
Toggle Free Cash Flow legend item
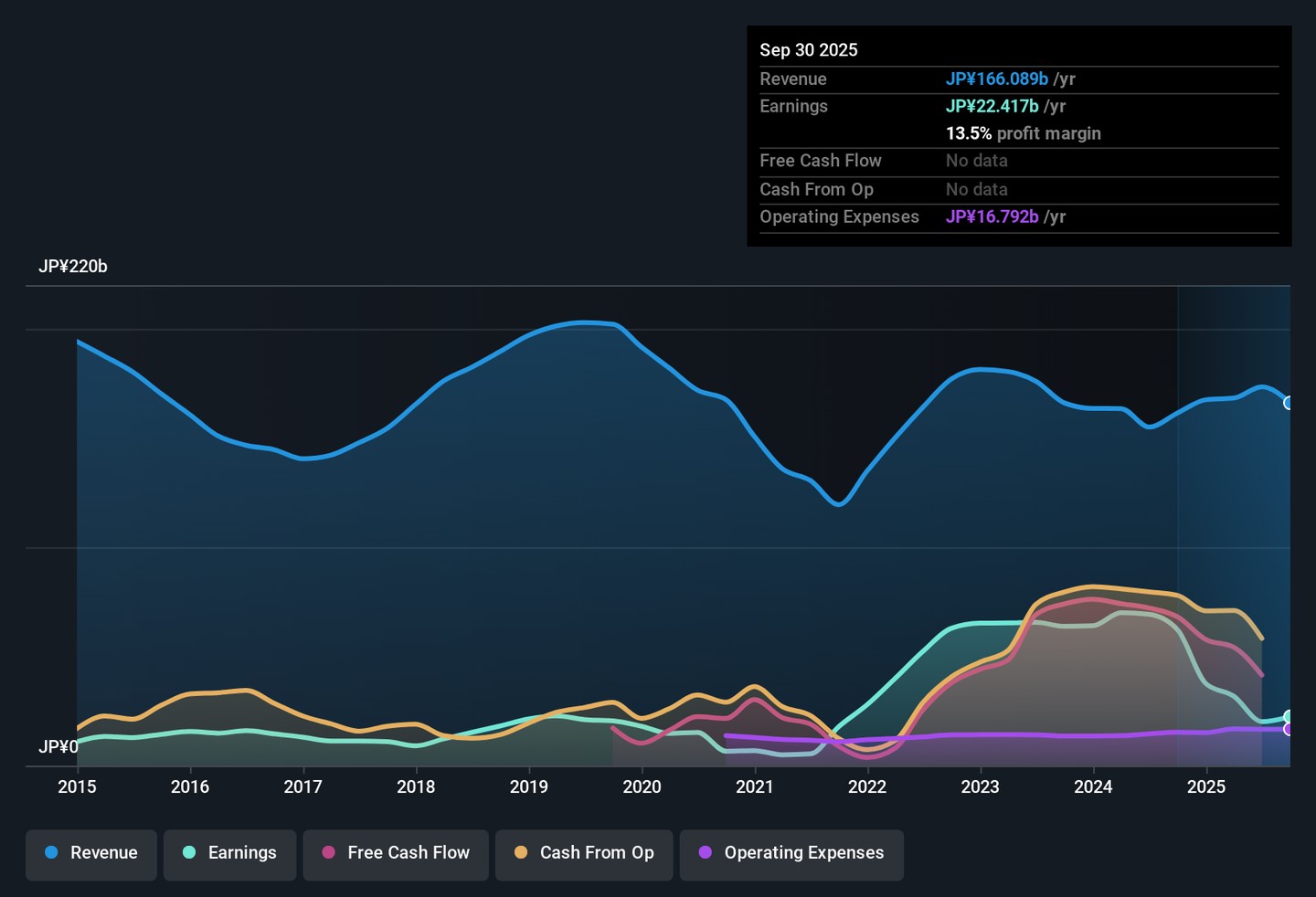(396, 853)
